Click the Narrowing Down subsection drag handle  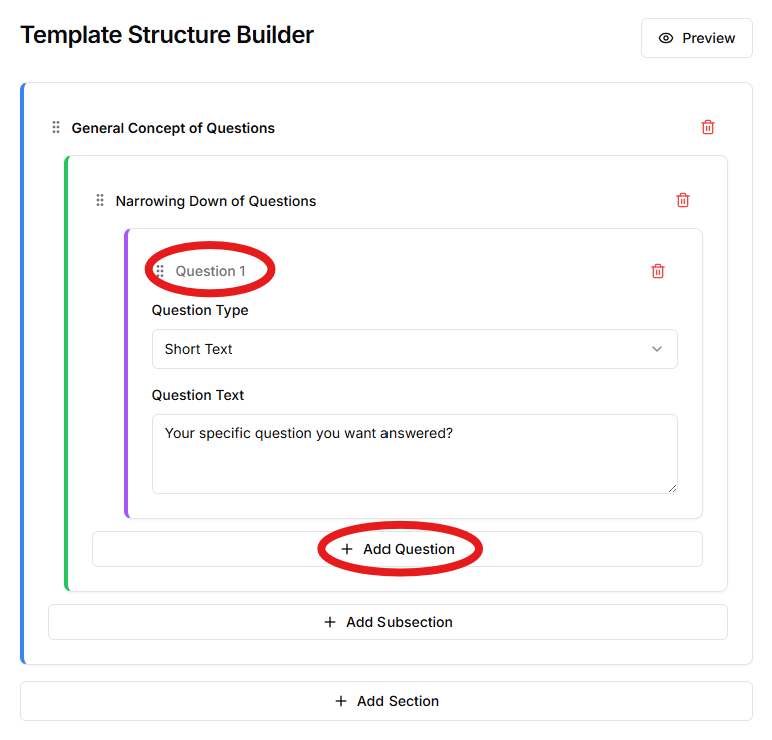coord(100,200)
